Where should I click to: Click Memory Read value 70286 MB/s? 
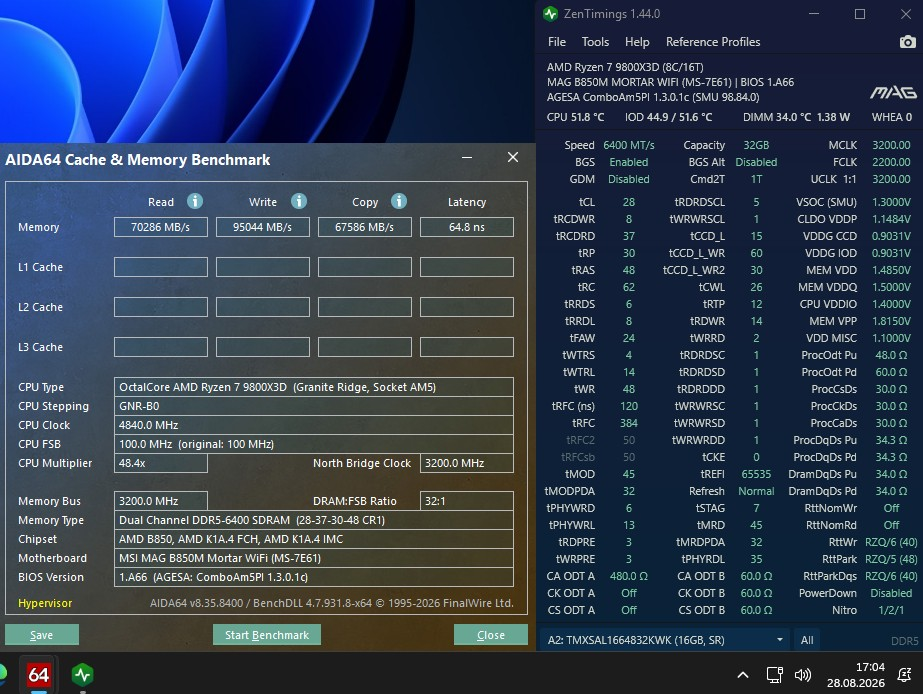[x=161, y=227]
